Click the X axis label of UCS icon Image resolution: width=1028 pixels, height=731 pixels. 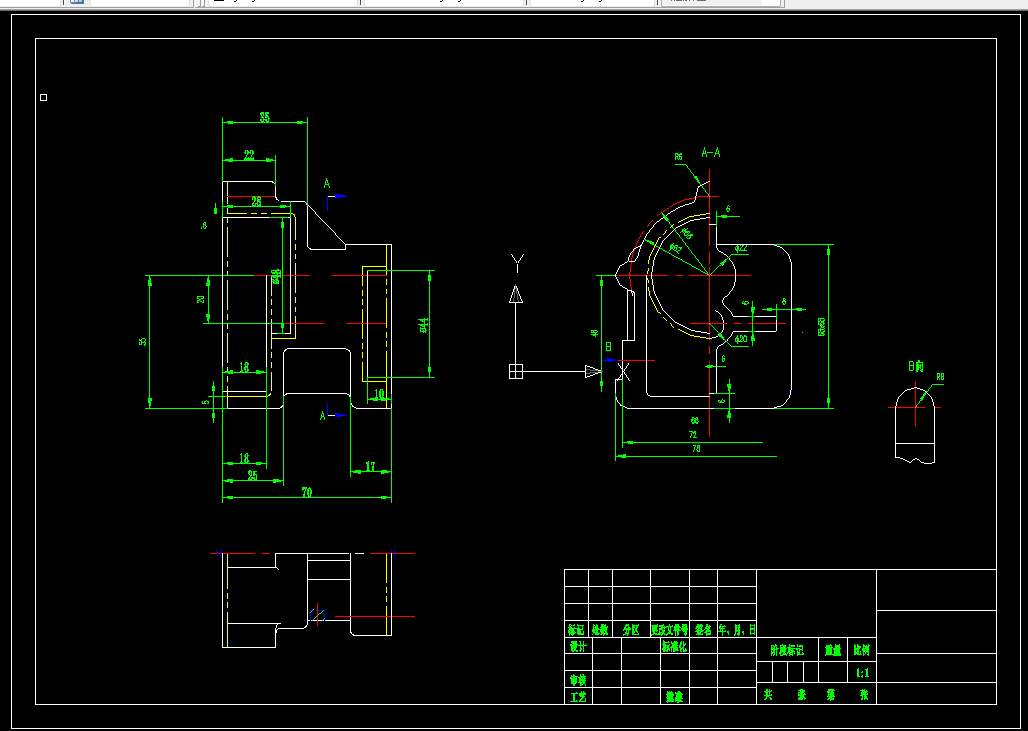pos(623,372)
